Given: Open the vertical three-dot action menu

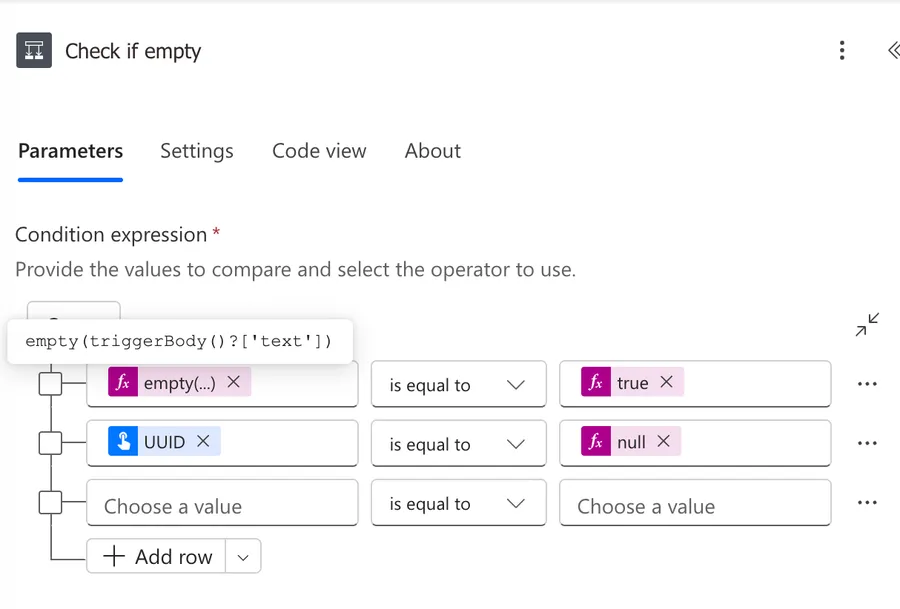Looking at the screenshot, I should 842,51.
